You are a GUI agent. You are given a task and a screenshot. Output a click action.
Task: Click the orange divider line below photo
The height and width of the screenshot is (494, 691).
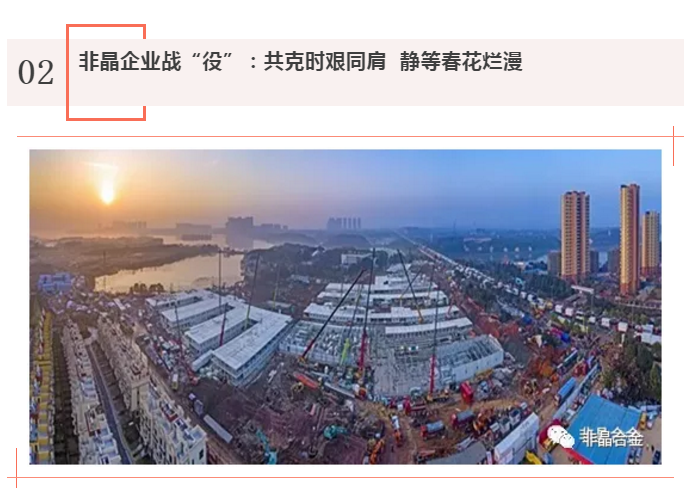click(x=341, y=477)
